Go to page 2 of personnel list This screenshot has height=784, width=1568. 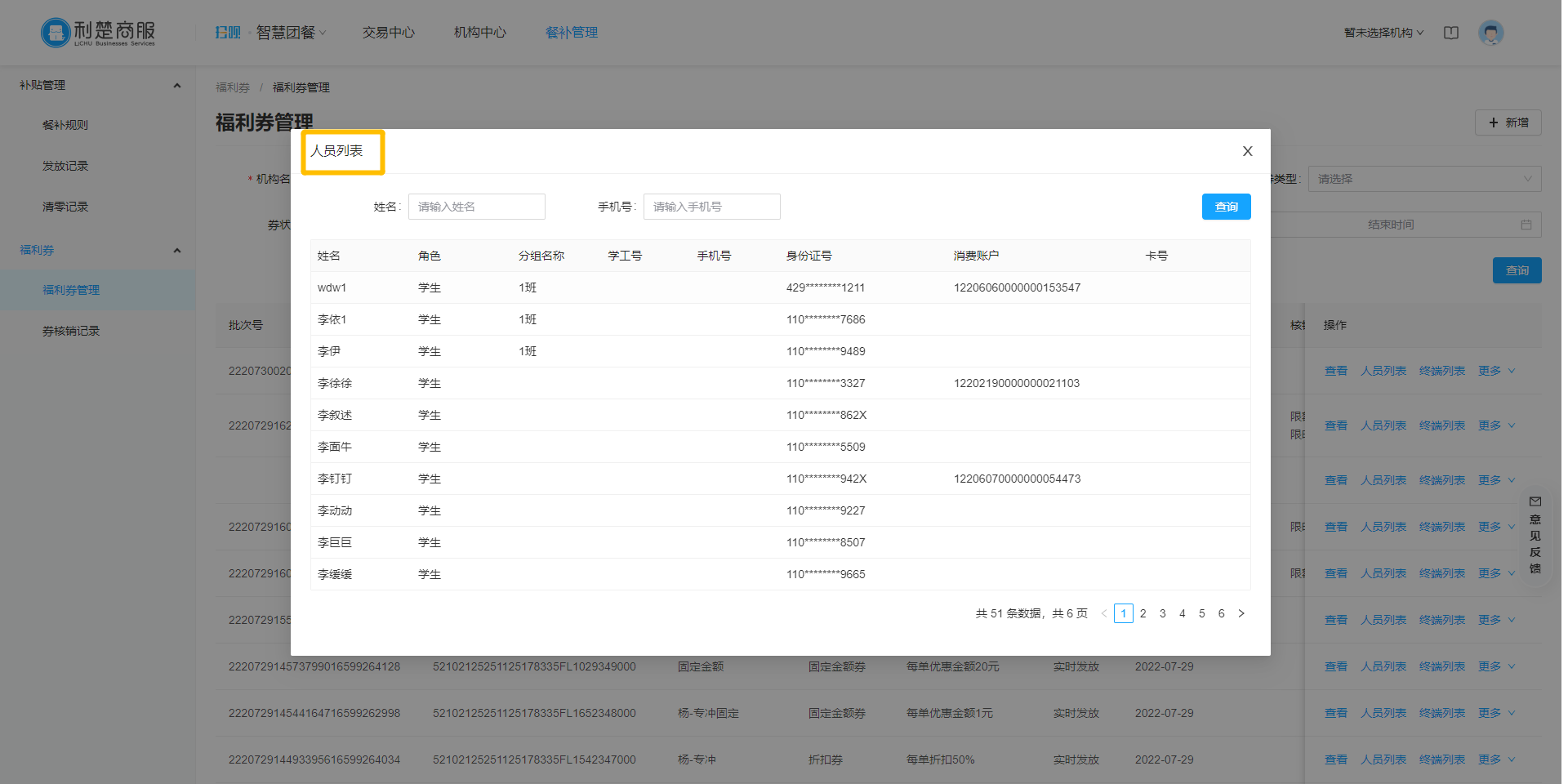(x=1143, y=613)
